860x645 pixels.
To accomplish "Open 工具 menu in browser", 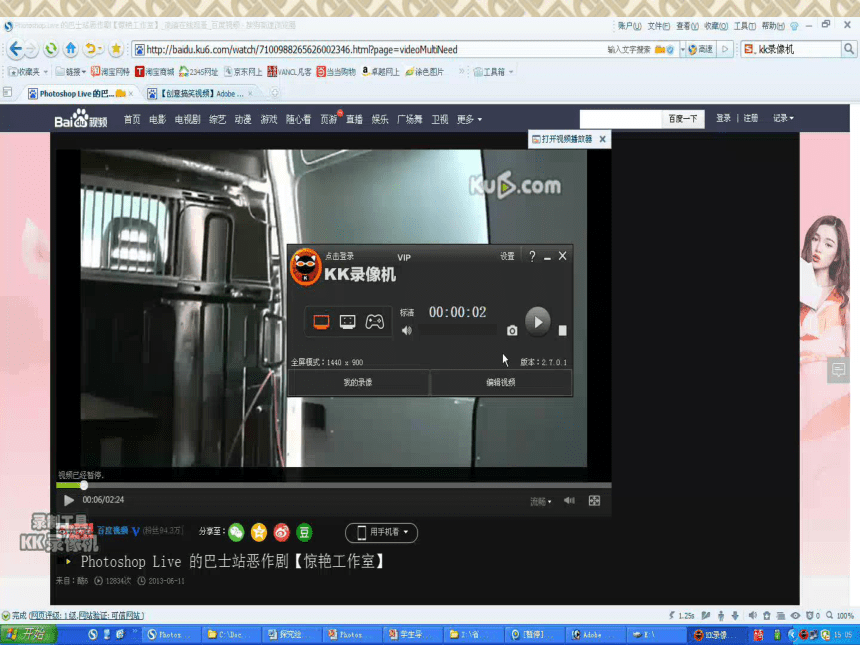I will pos(744,26).
